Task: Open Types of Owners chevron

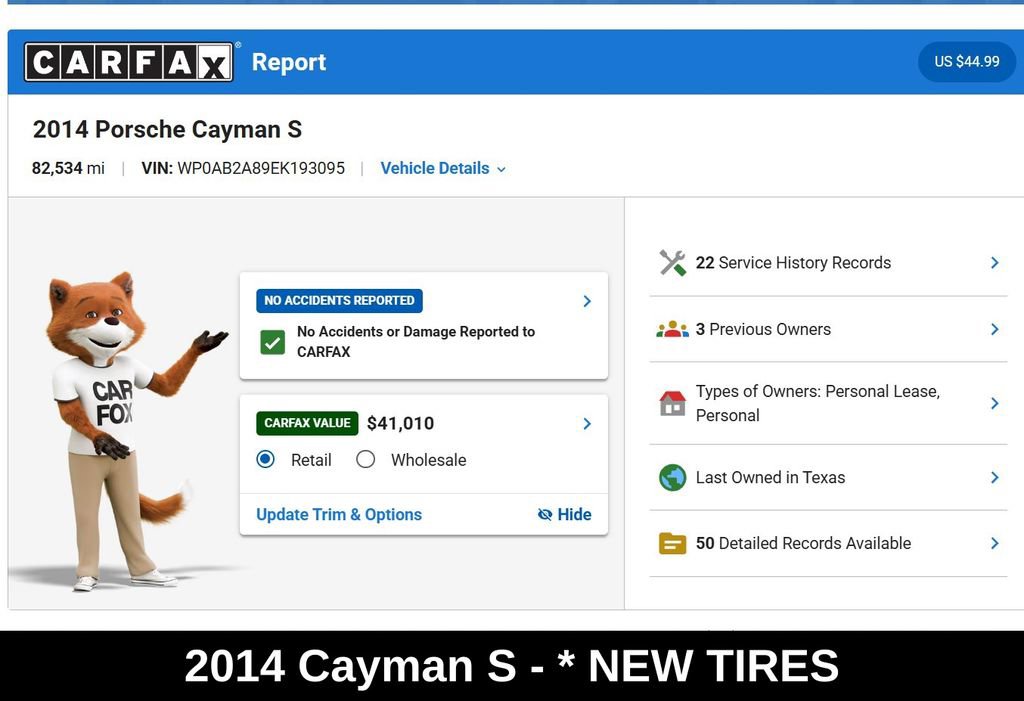Action: [994, 403]
